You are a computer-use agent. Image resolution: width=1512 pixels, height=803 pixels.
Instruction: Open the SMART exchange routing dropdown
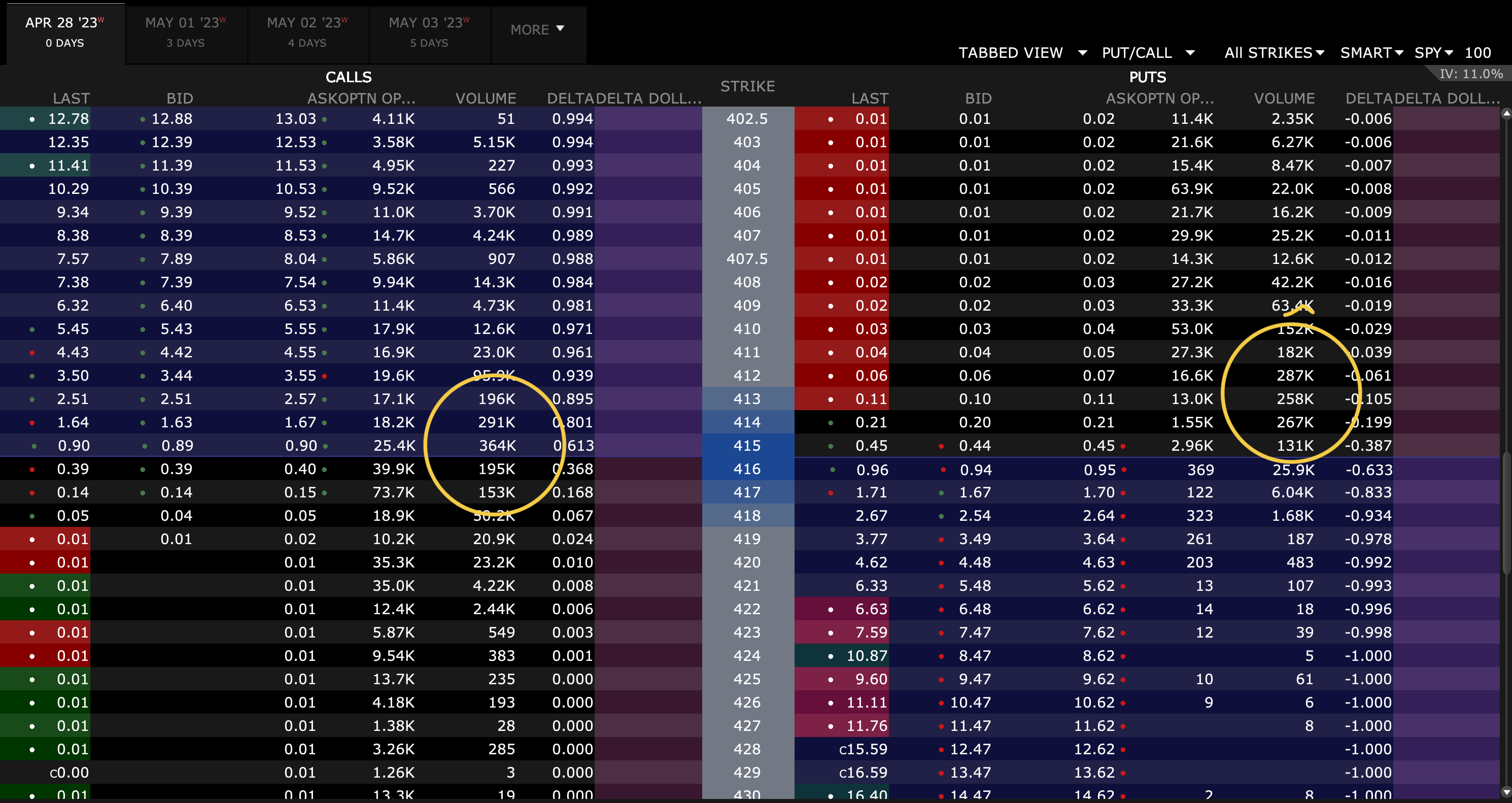pos(1371,53)
